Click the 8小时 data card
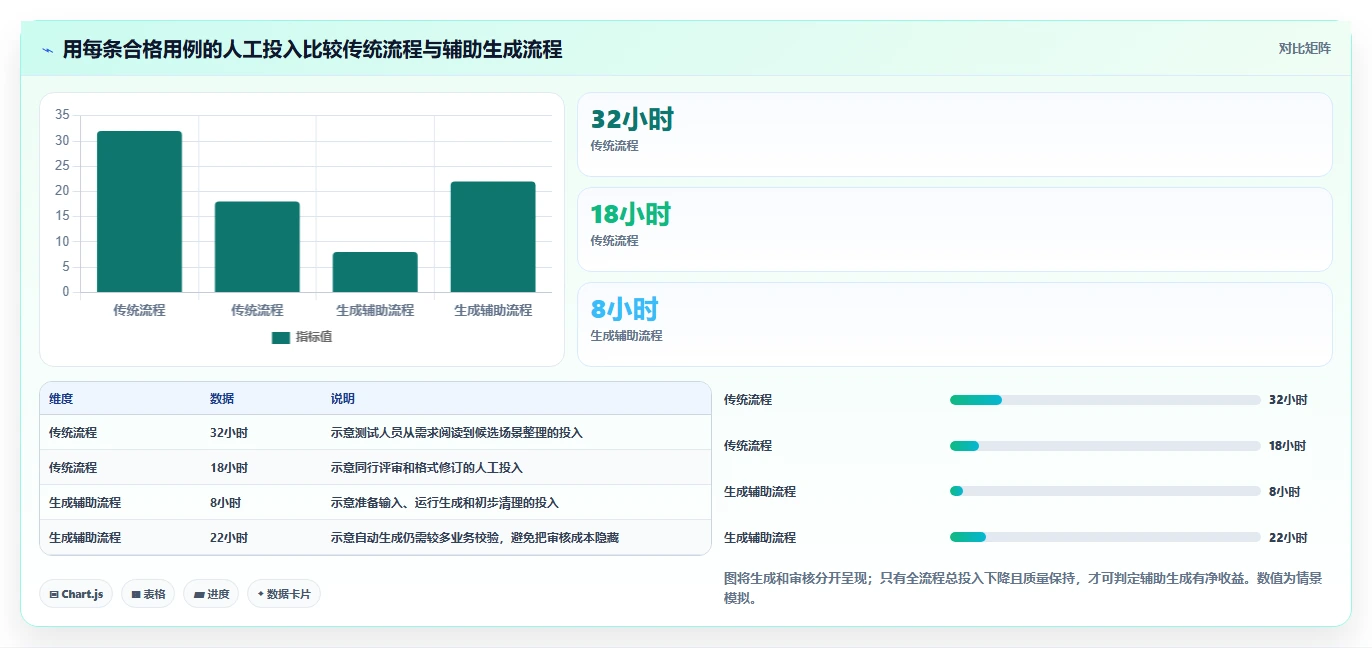The height and width of the screenshot is (648, 1372). tap(955, 325)
